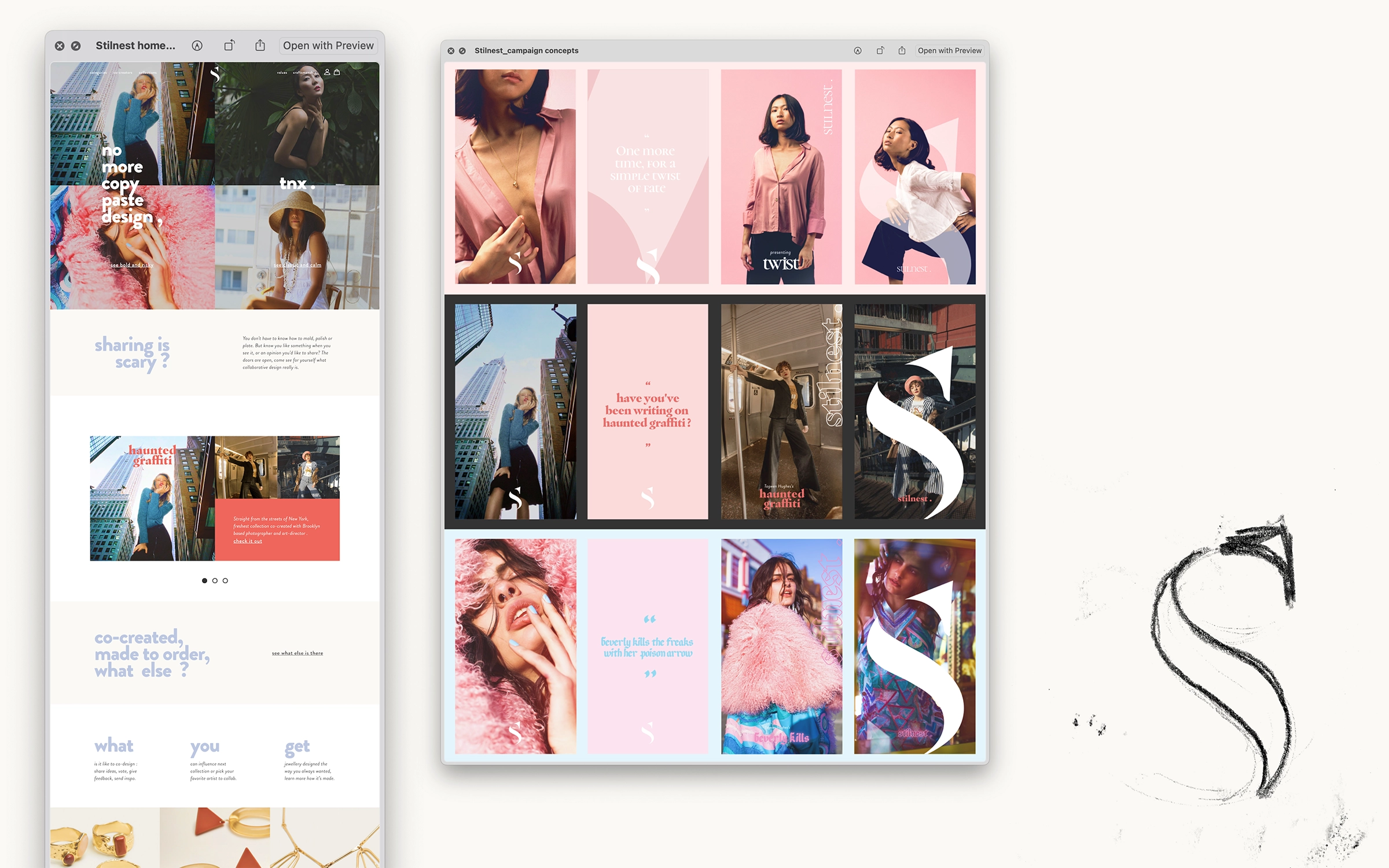Click 'see bold and risky' link
The height and width of the screenshot is (868, 1389).
click(132, 265)
